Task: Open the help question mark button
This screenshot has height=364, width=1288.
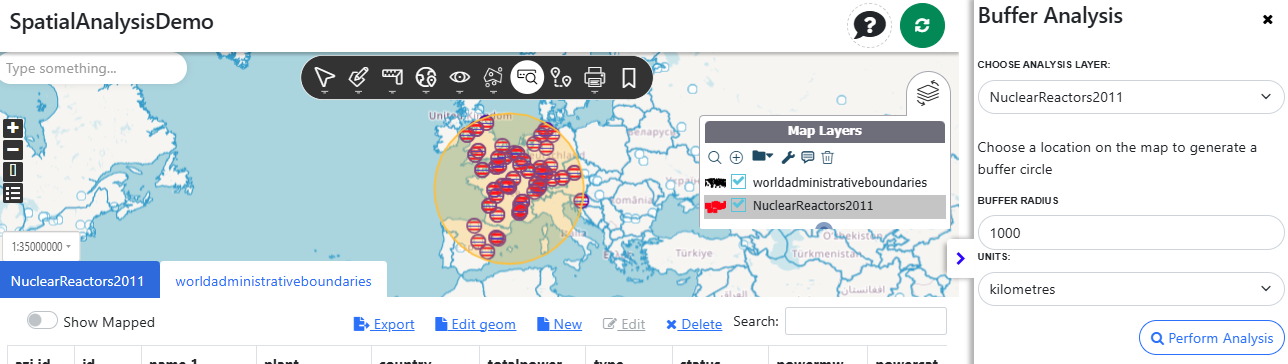Action: [870, 25]
